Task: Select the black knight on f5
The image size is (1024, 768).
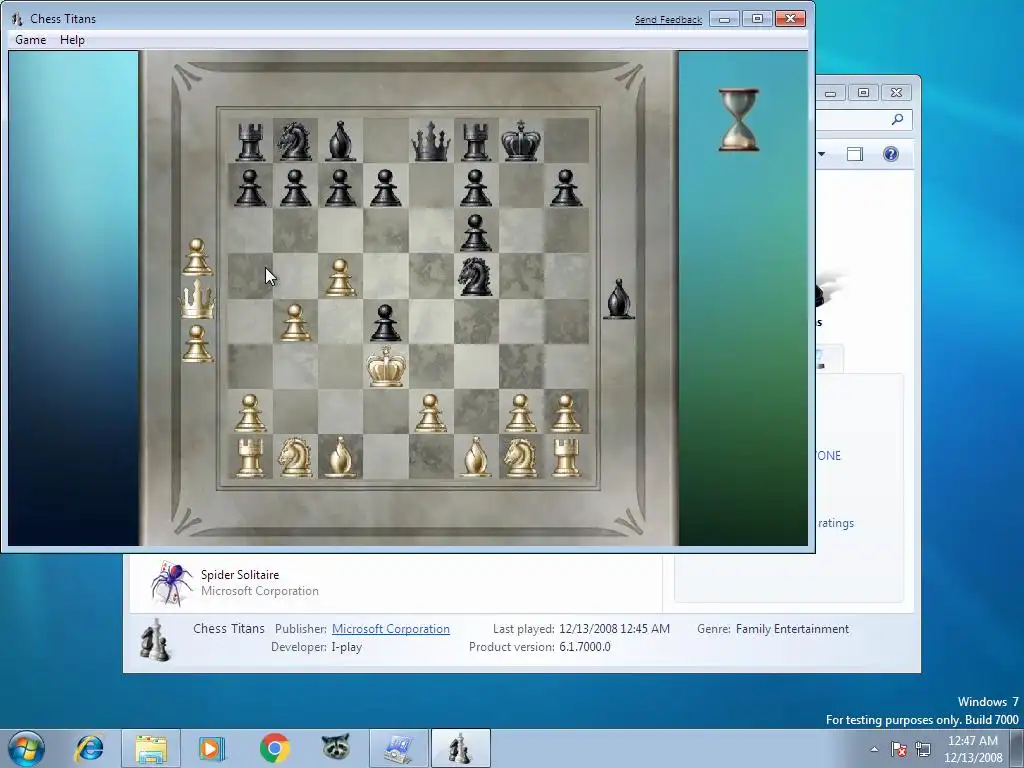Action: (475, 276)
